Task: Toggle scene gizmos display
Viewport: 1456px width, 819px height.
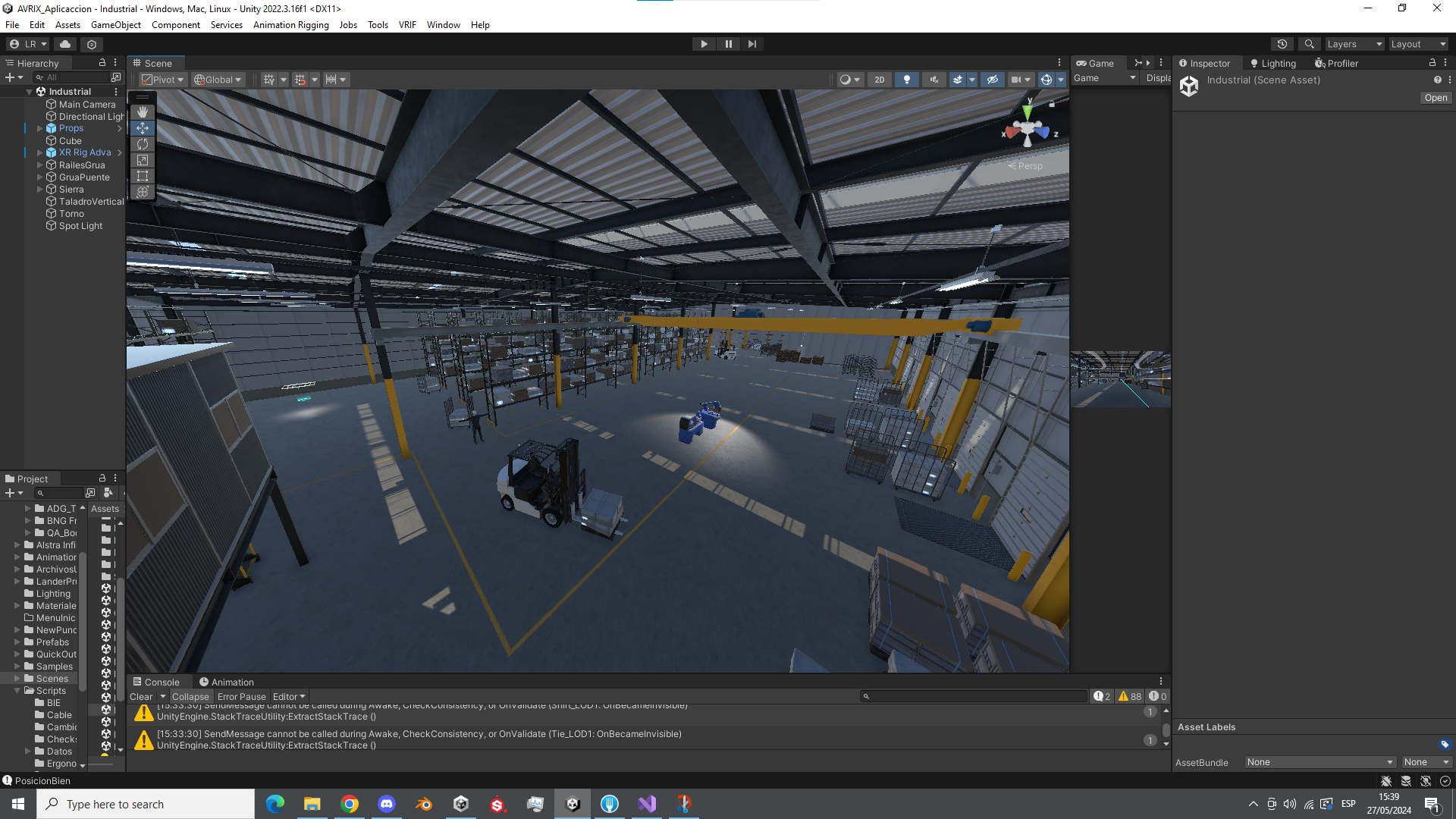Action: (x=1046, y=80)
